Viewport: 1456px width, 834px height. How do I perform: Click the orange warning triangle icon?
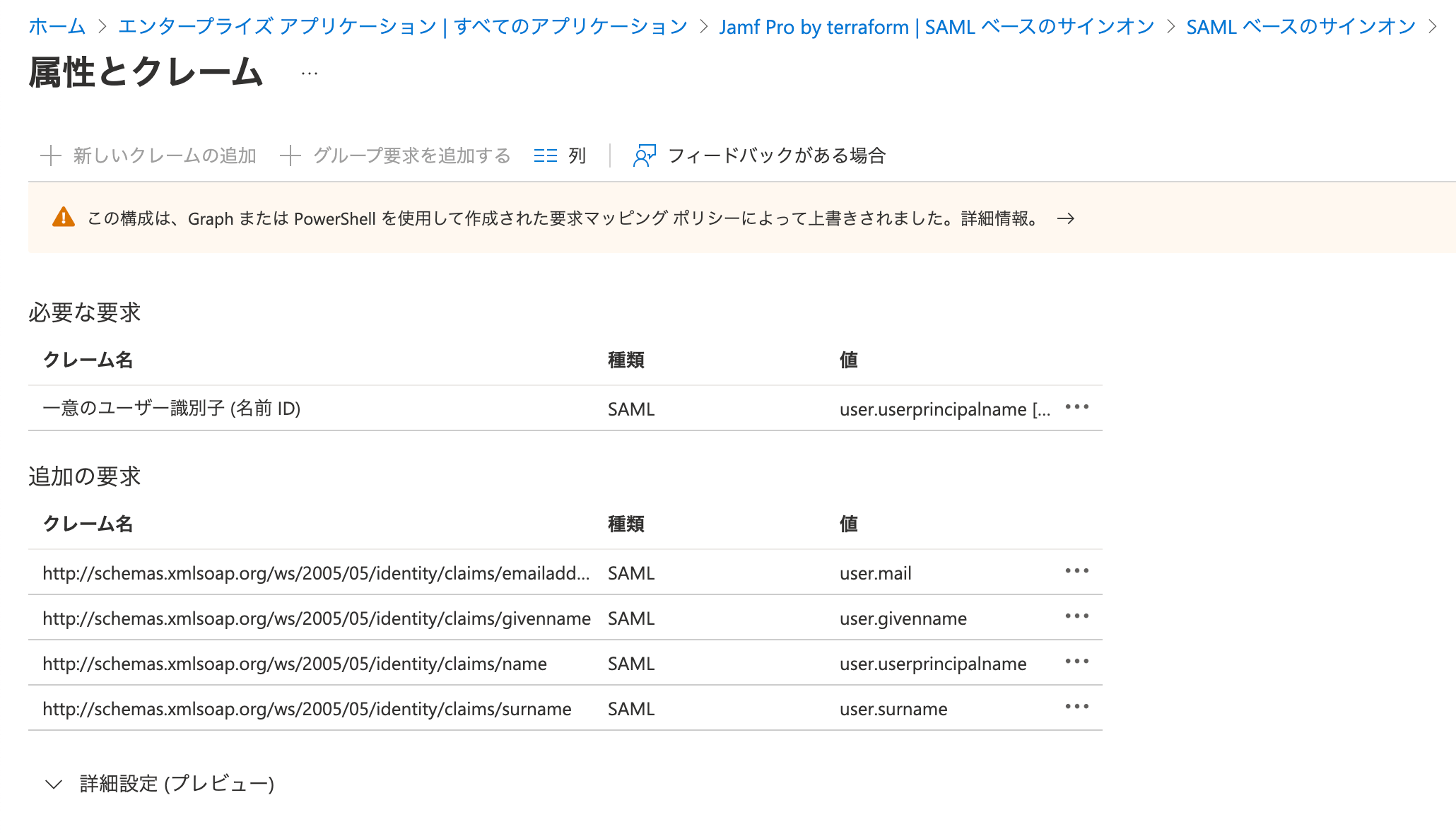[x=64, y=218]
